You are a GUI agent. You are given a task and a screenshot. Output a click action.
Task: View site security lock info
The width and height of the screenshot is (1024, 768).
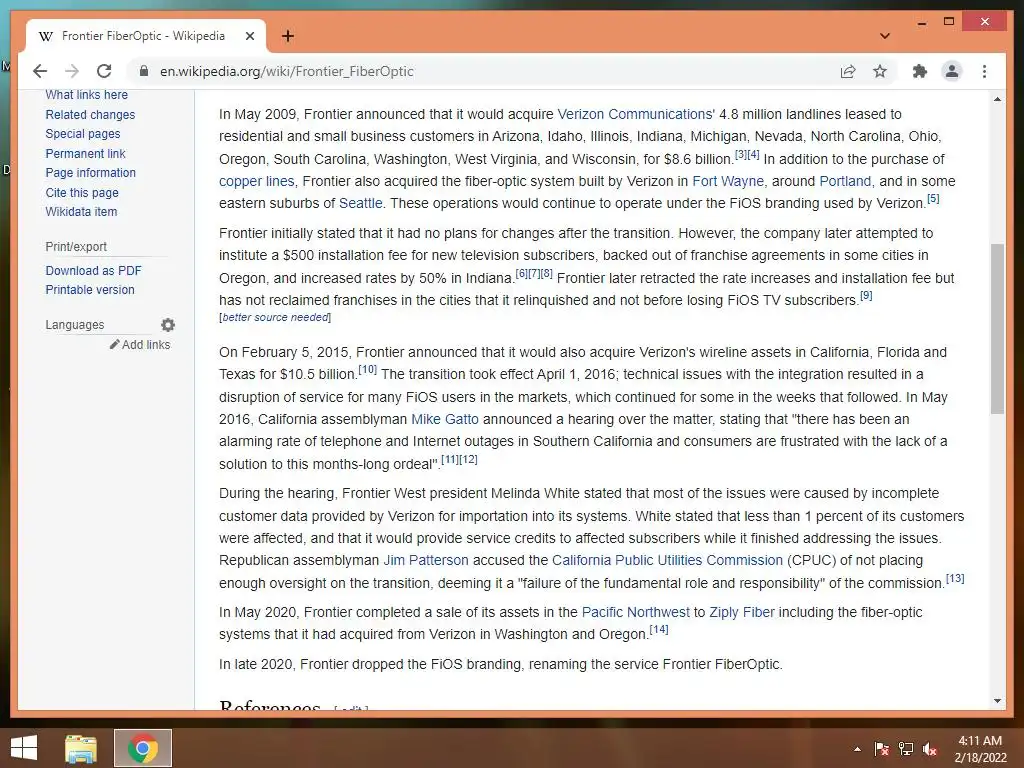point(144,71)
